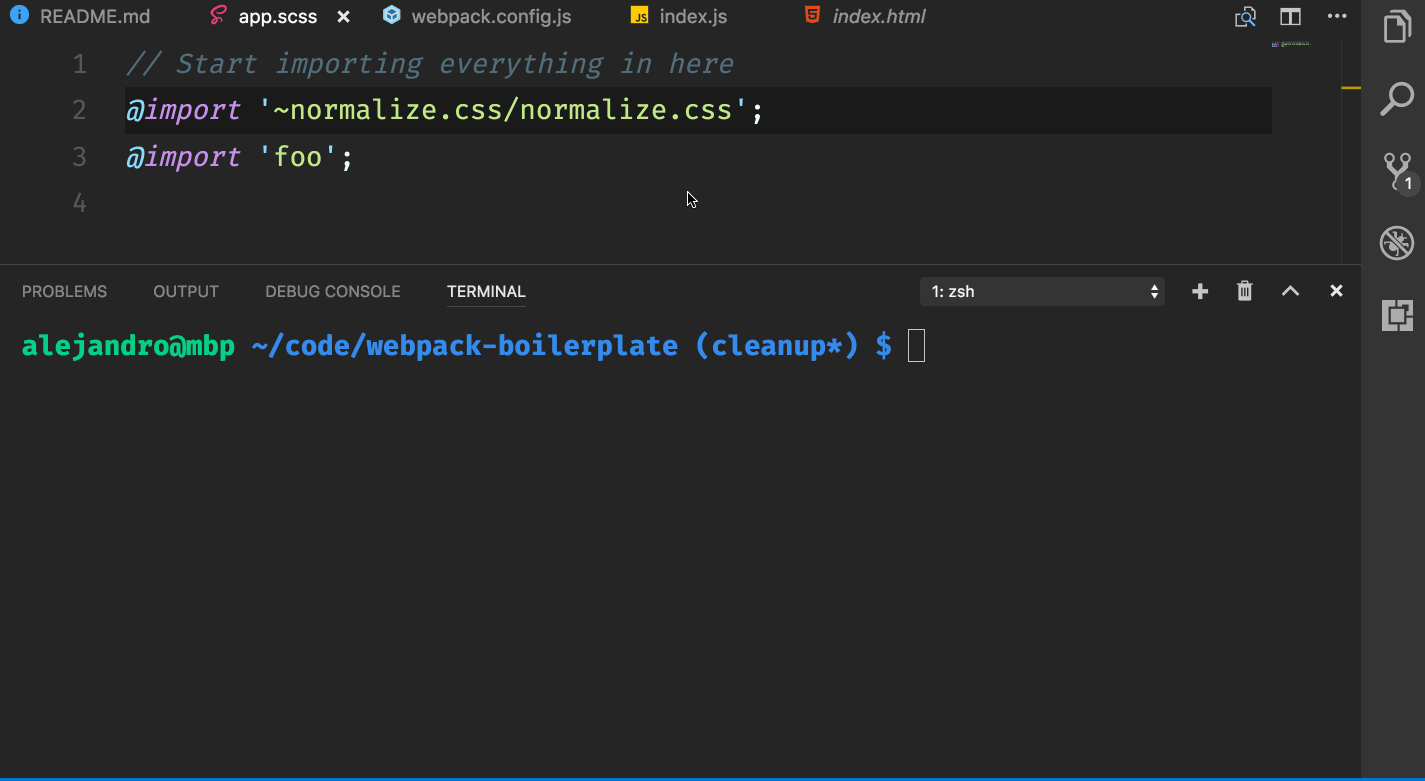Open the OUTPUT panel tab

186,291
